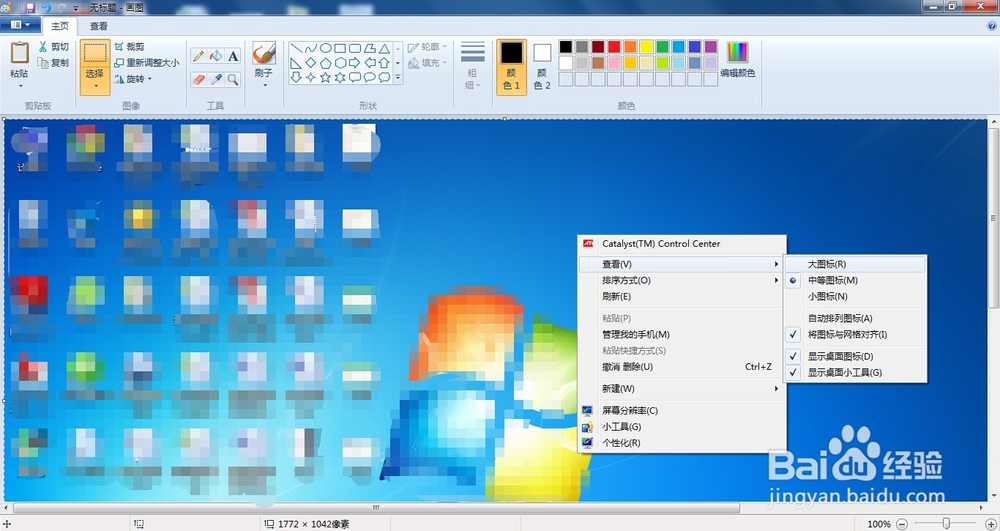Click the horizontal canvas scrollbar

tap(376, 508)
